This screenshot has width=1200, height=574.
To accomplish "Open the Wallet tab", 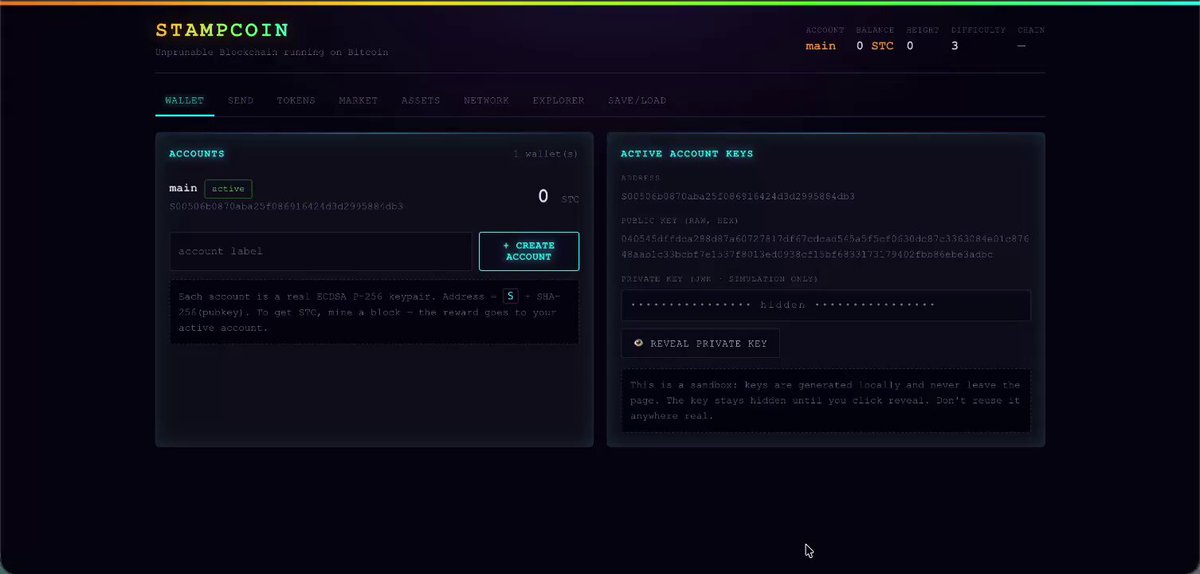I will click(184, 101).
